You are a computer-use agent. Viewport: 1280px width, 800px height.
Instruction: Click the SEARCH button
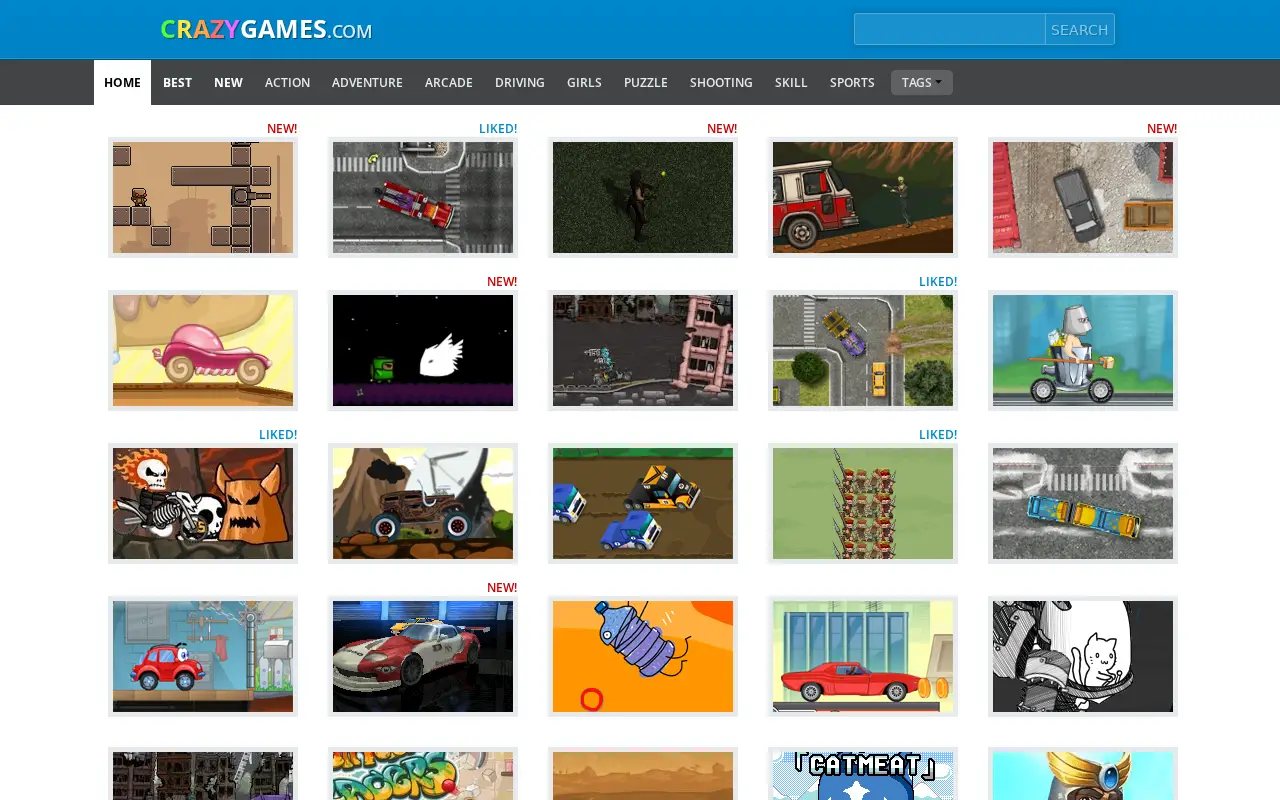(1080, 29)
